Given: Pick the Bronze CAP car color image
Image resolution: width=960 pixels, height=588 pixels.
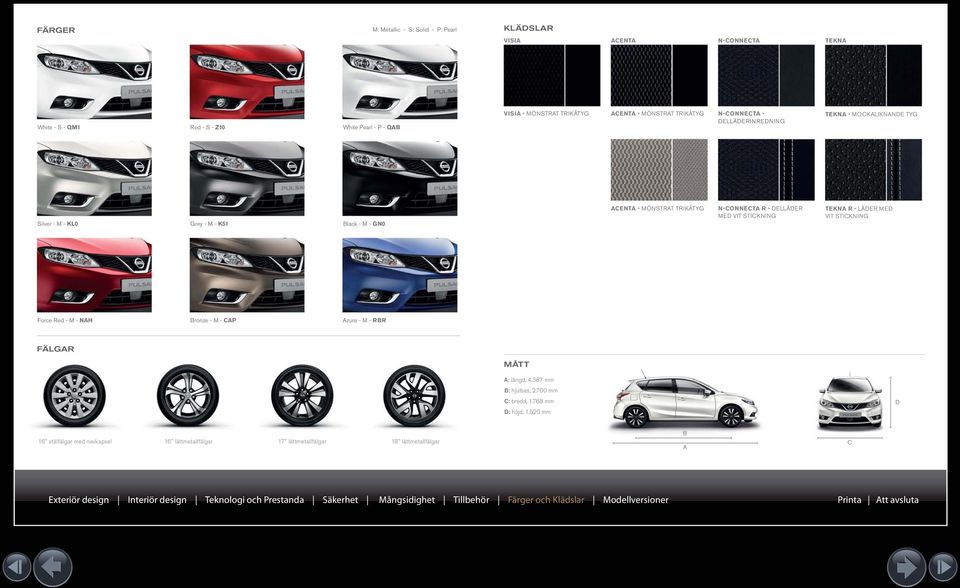Looking at the screenshot, I should (x=247, y=275).
